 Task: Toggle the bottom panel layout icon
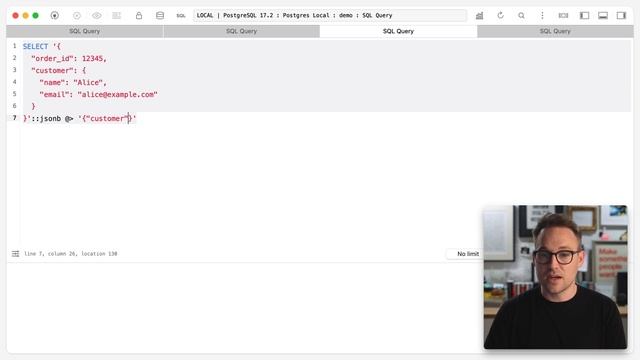[603, 16]
